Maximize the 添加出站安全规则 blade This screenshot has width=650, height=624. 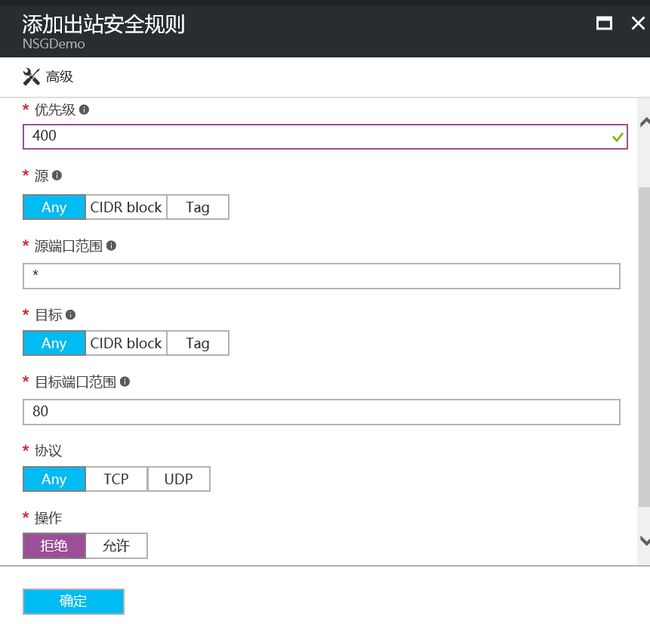pyautogui.click(x=604, y=23)
